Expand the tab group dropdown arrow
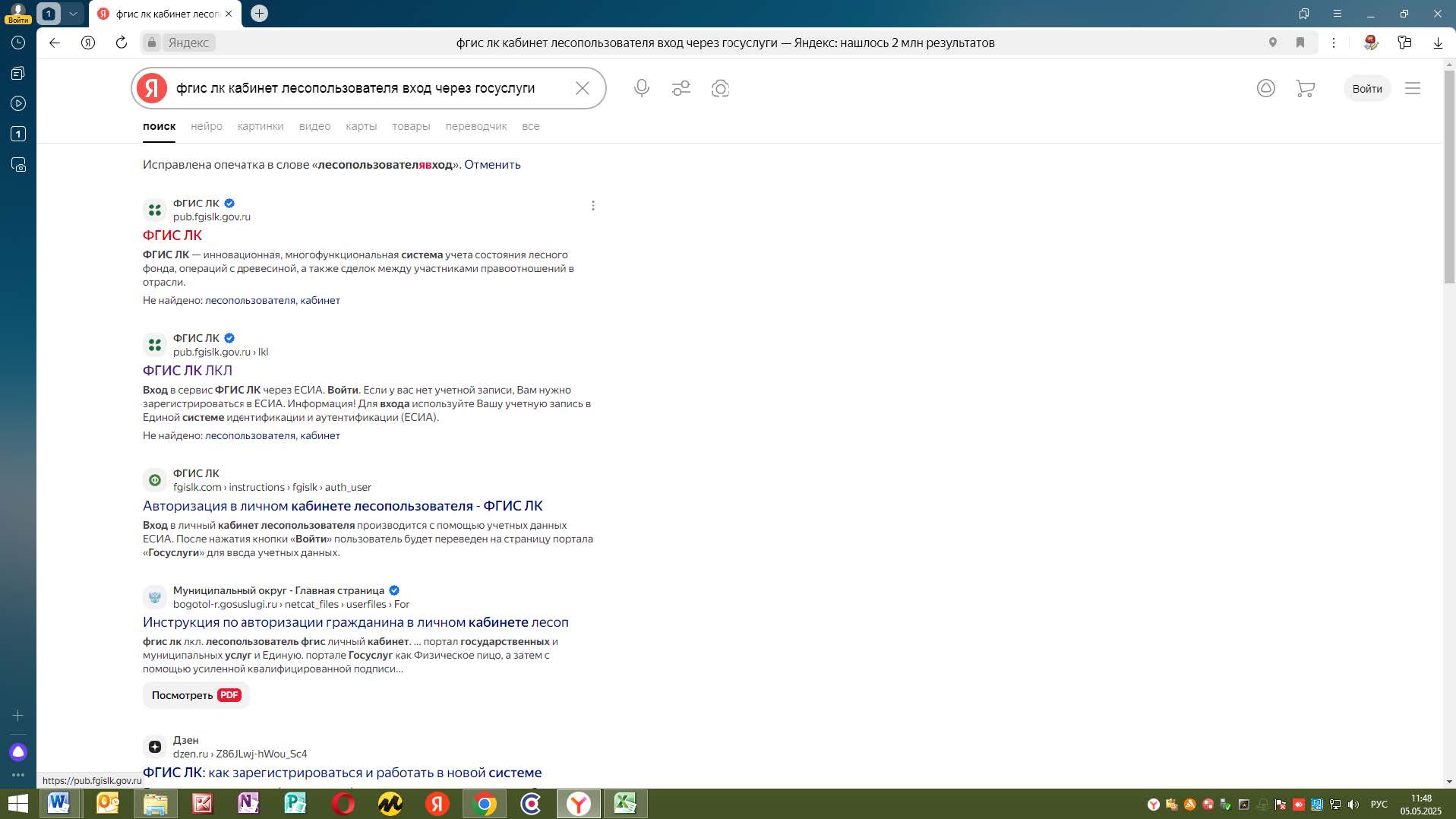The width and height of the screenshot is (1456, 819). tap(73, 14)
